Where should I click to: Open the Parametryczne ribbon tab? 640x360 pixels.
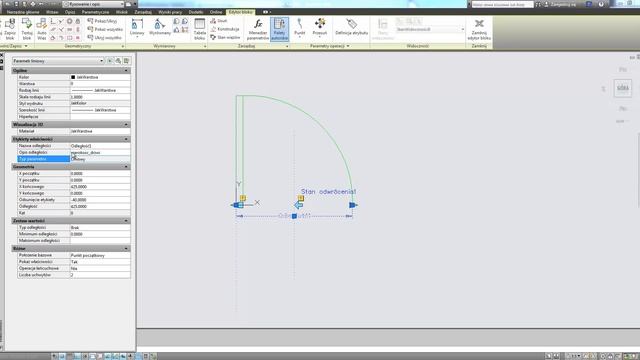coord(95,12)
